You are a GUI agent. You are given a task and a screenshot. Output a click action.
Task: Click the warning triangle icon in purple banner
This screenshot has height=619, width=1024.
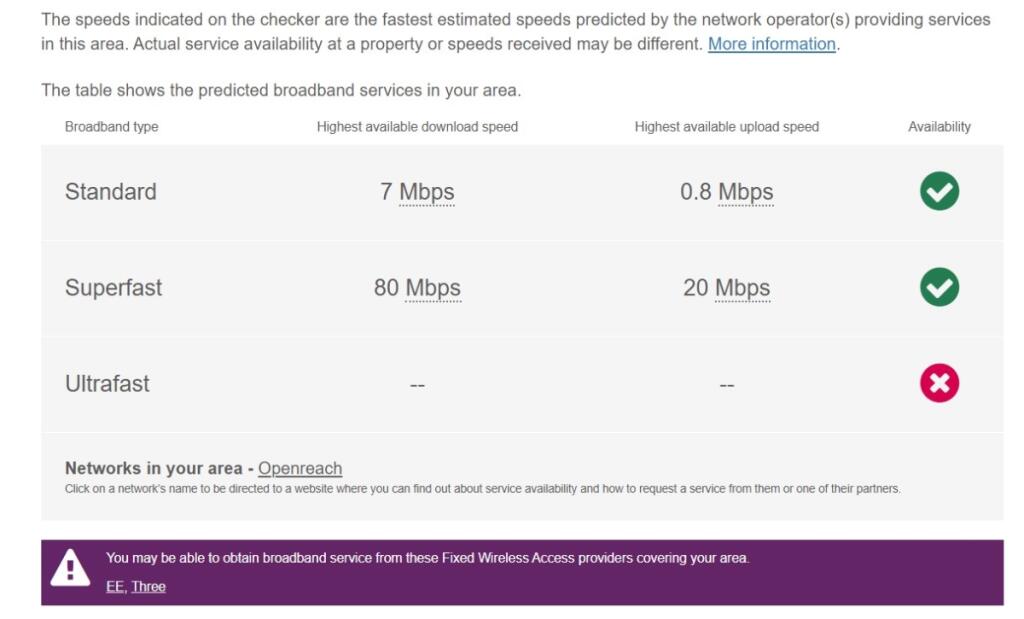point(70,570)
